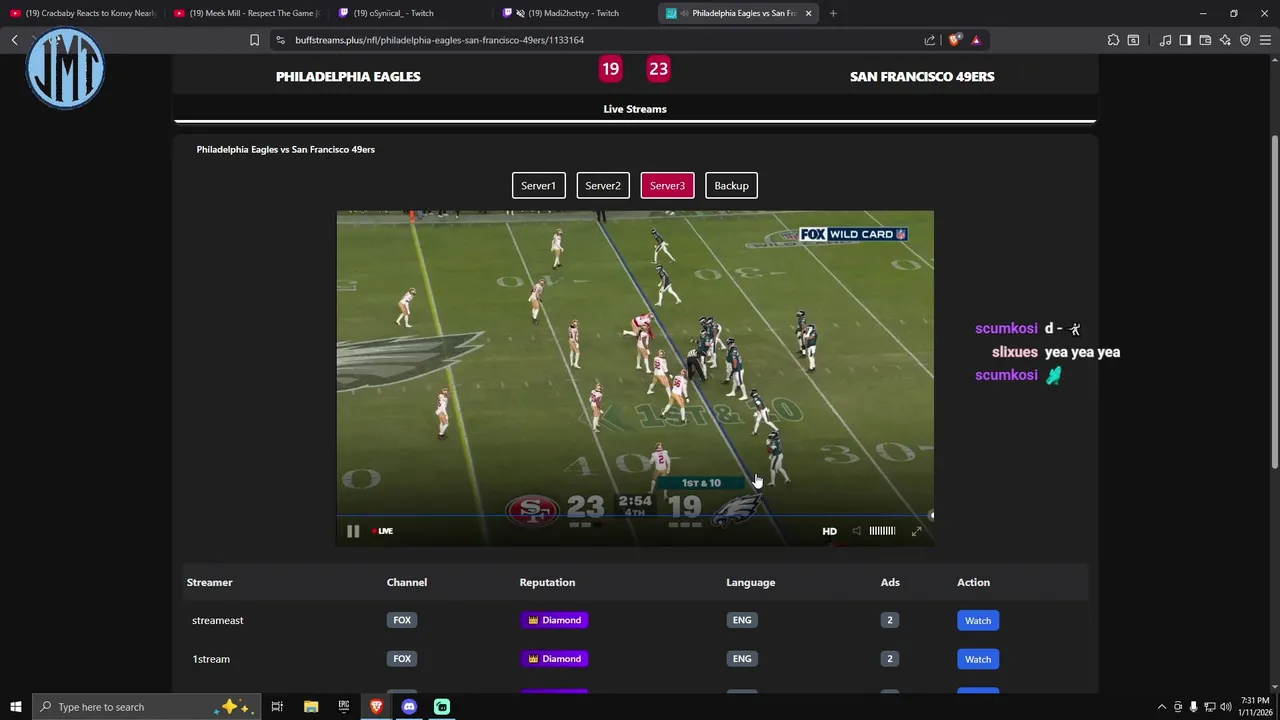
Task: Open the Brave Wallet icon
Action: coord(1205,40)
